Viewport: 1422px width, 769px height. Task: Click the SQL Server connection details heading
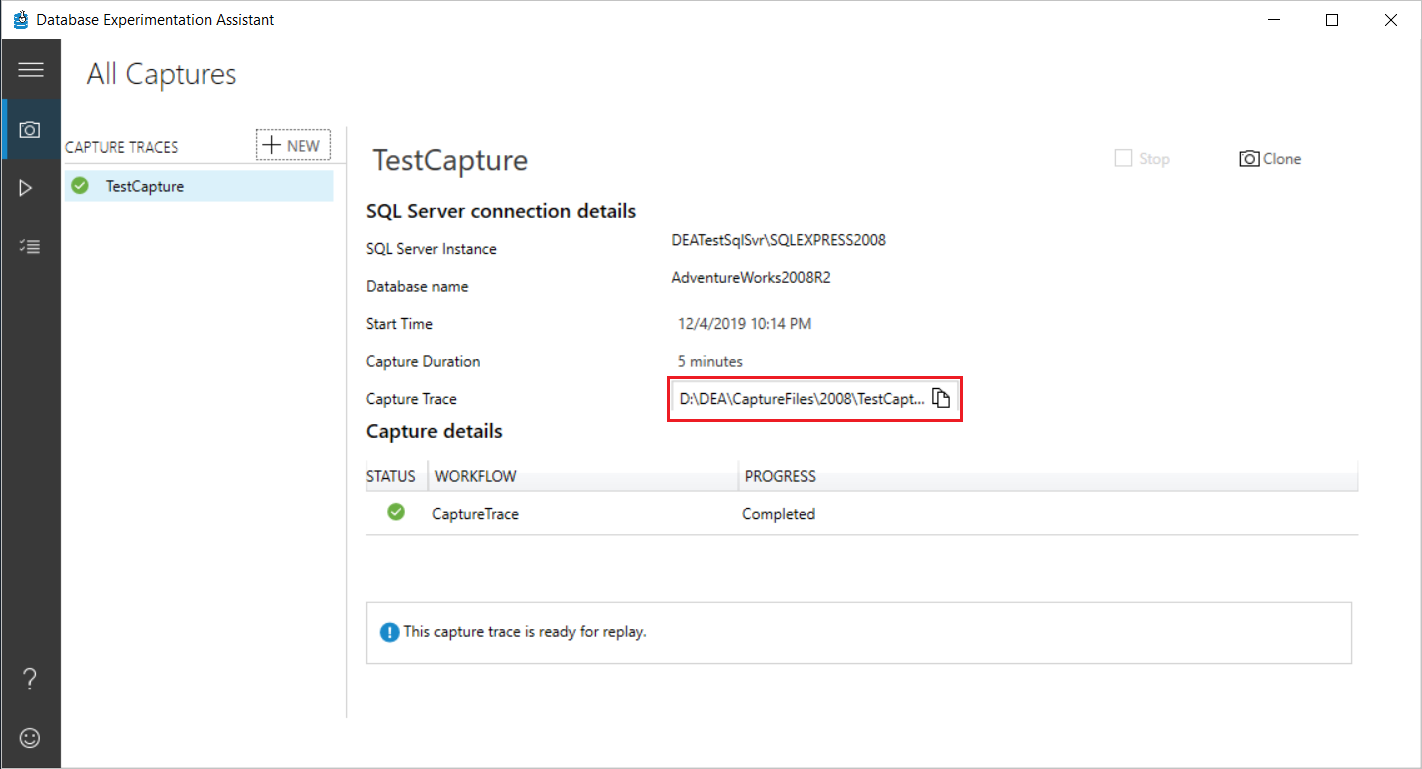point(501,211)
